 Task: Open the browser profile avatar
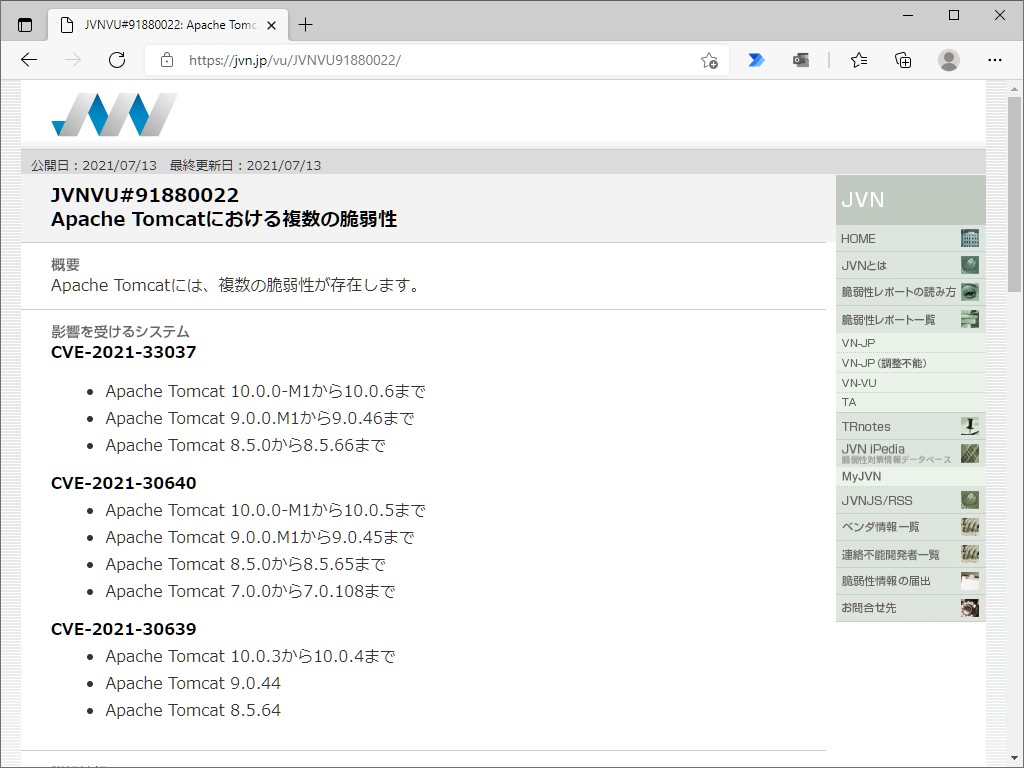click(x=948, y=60)
